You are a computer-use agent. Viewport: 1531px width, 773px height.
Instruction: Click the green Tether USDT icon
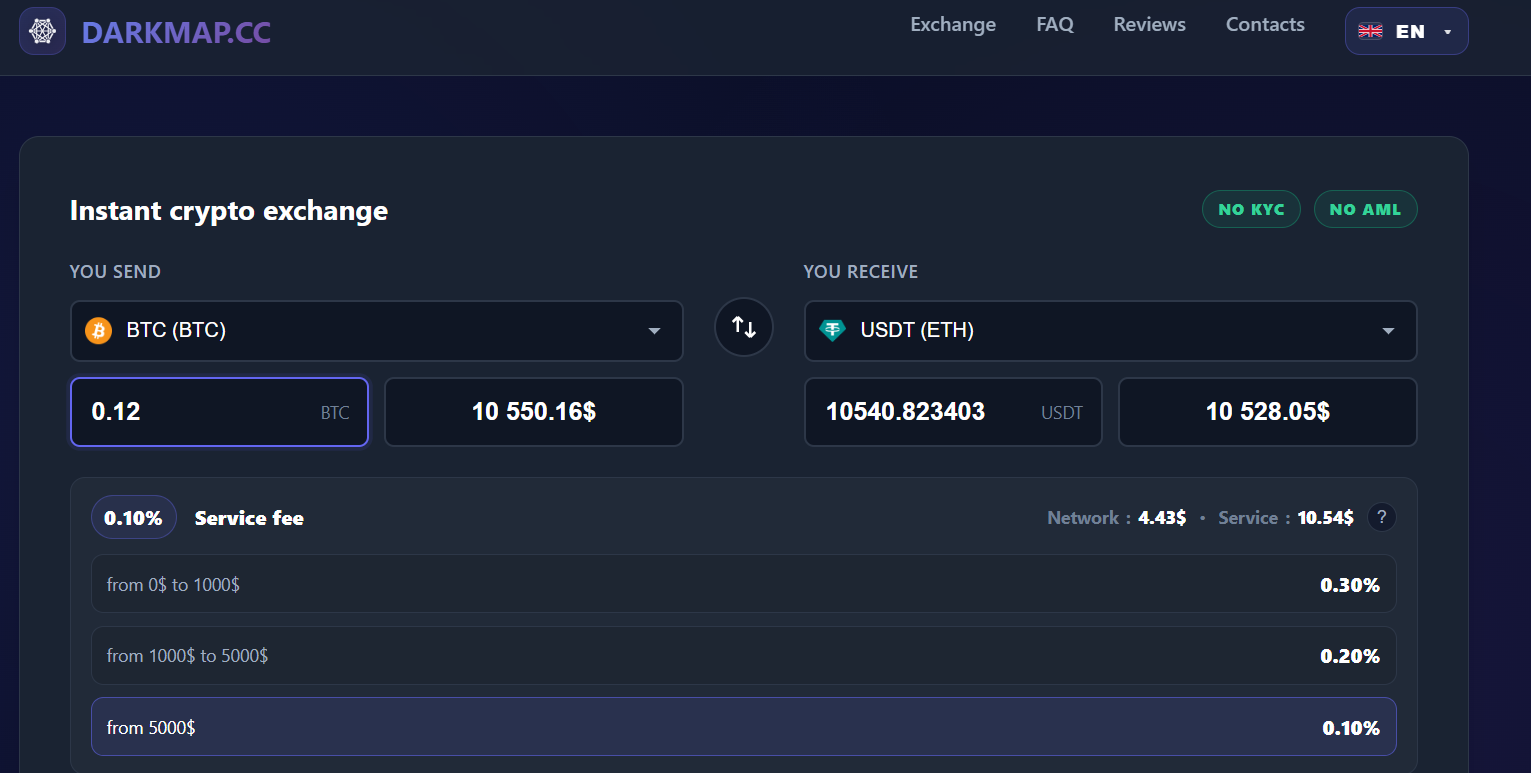pyautogui.click(x=832, y=330)
